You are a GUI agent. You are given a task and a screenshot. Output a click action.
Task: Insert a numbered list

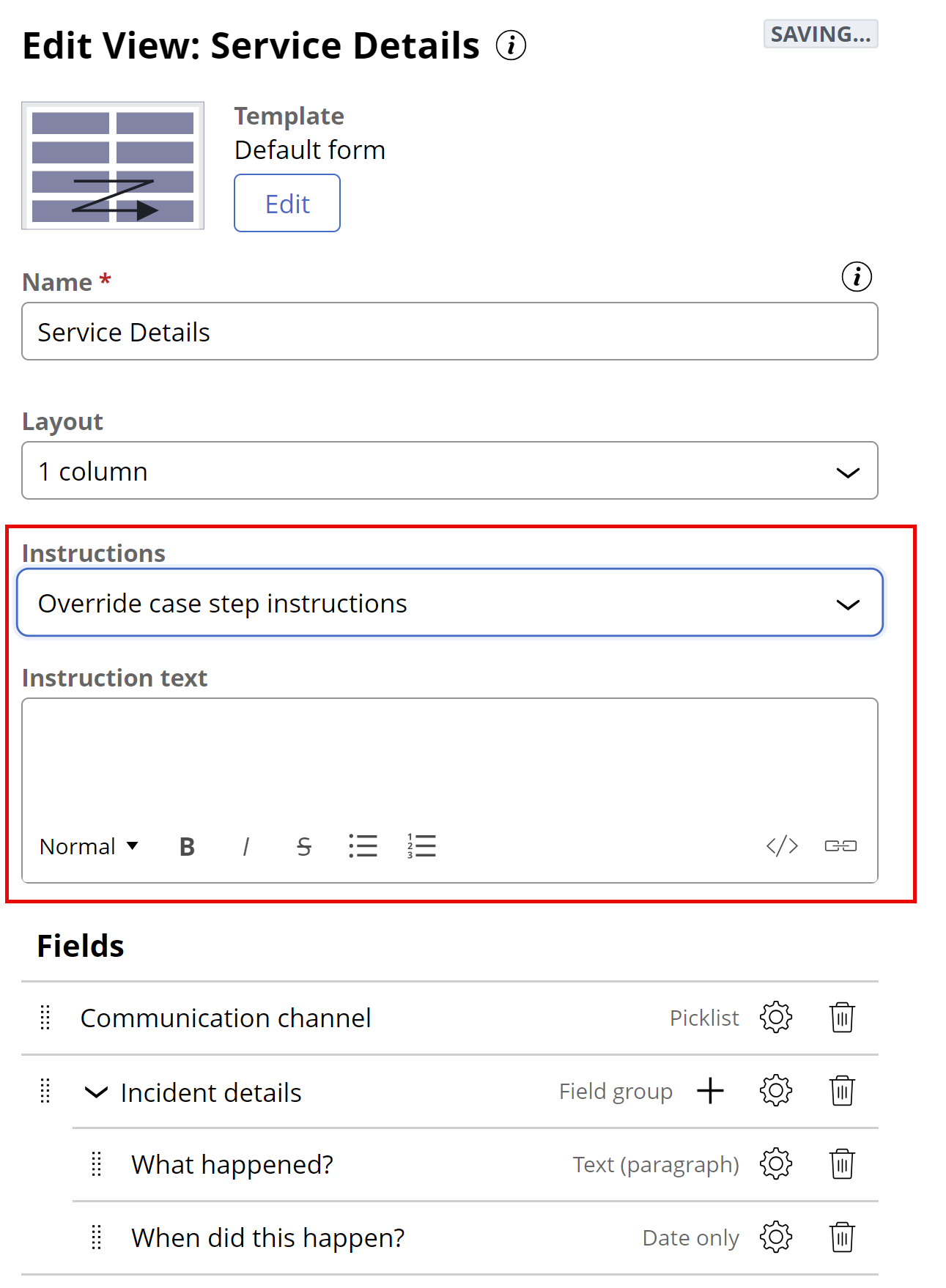click(421, 846)
